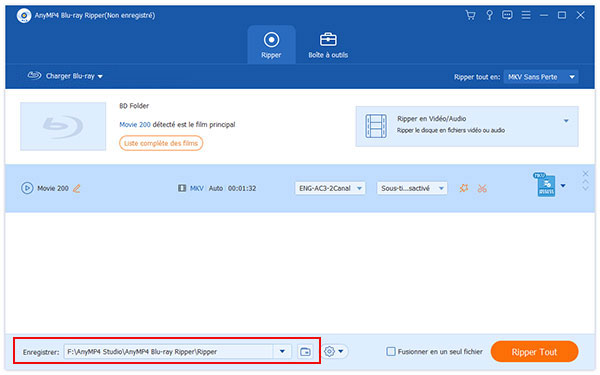Viewport: 600px width, 375px height.
Task: Move Movie 200 up with arrow
Action: click(x=585, y=181)
